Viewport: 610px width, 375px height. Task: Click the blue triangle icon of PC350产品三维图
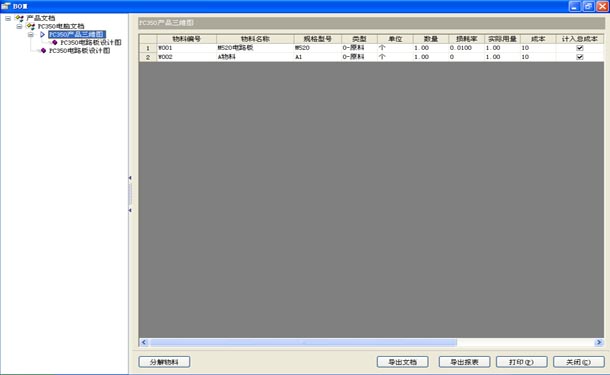[42, 34]
